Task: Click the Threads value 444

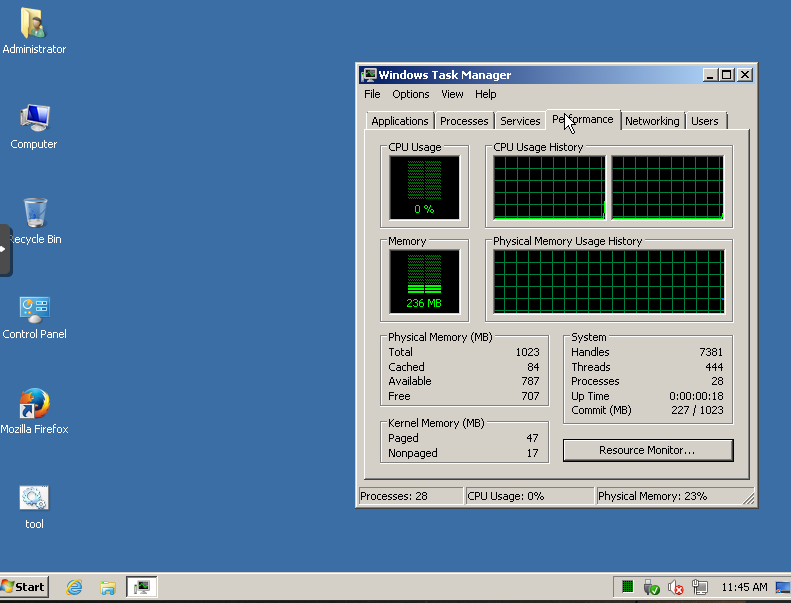Action: tap(714, 367)
